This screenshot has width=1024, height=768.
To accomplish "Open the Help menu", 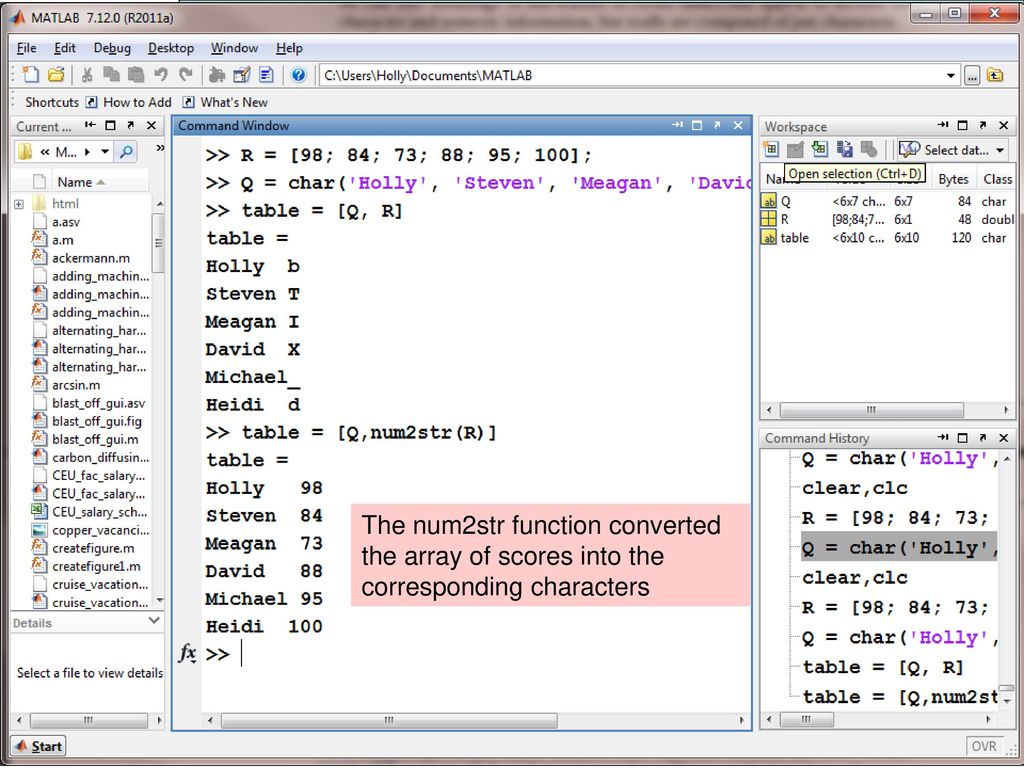I will pos(289,48).
